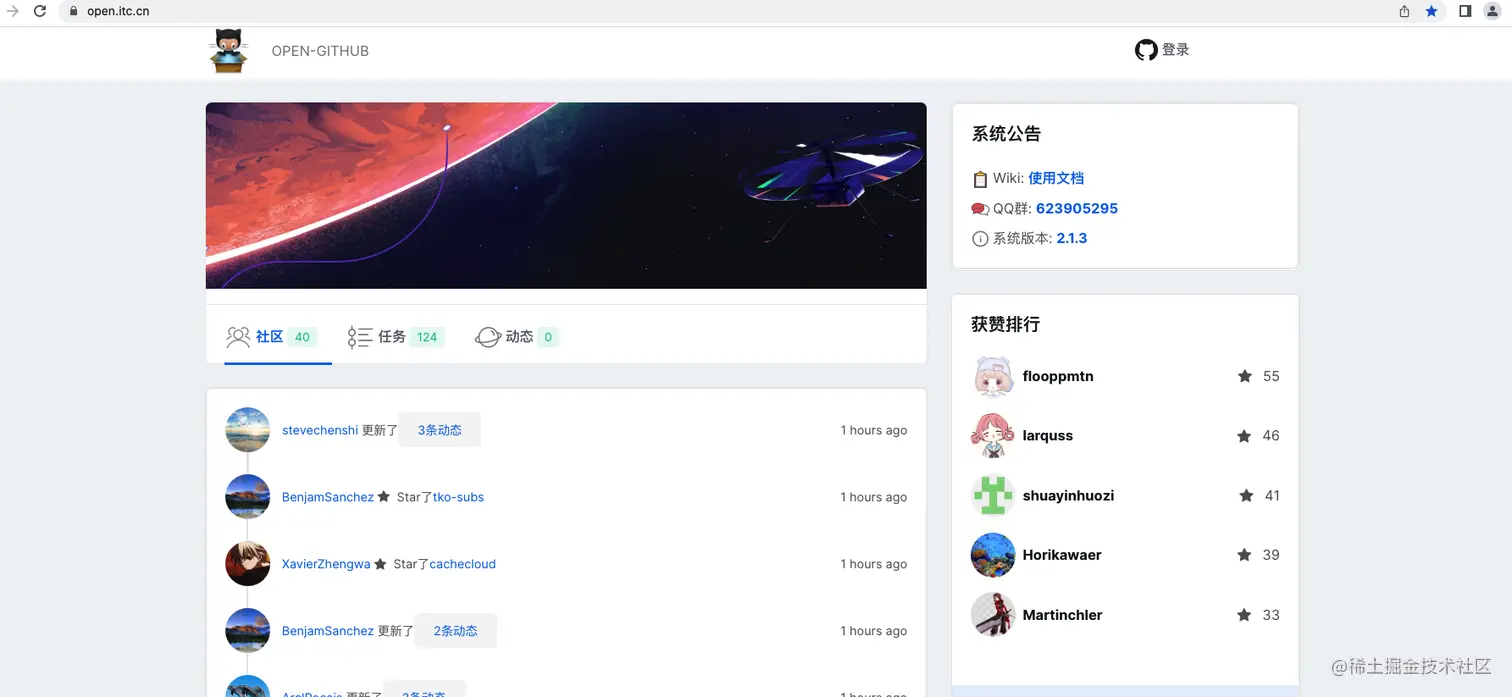Go forward with the browser arrow

click(x=13, y=11)
